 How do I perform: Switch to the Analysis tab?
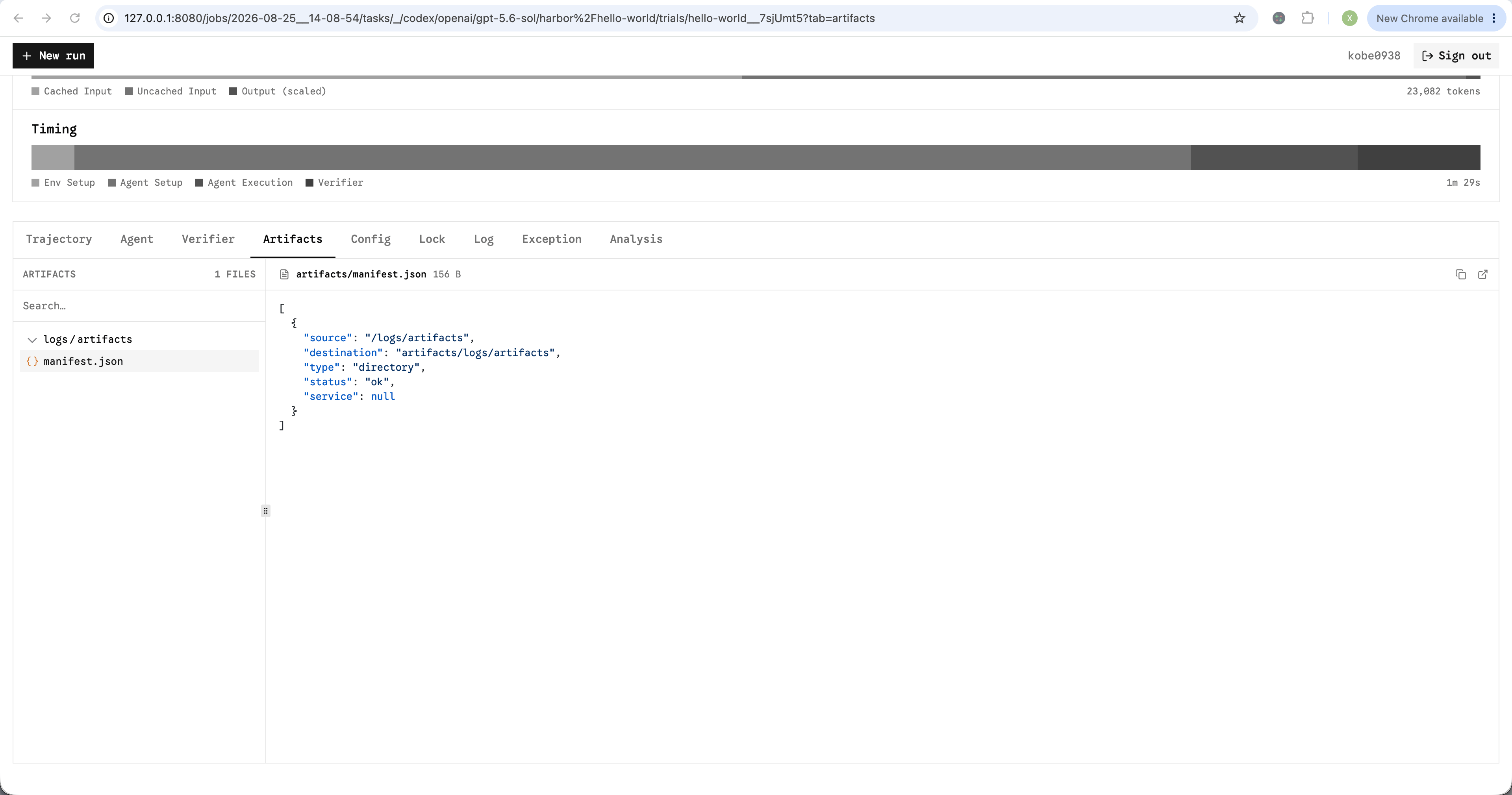(636, 239)
